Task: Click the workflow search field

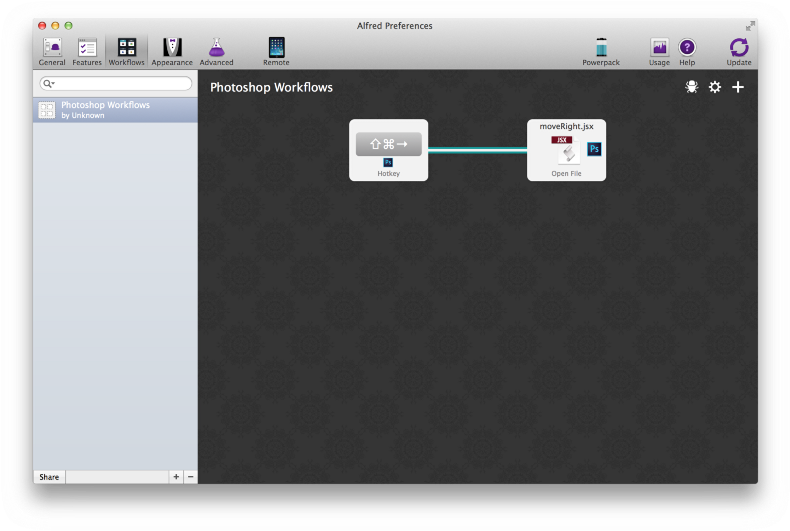Action: [x=121, y=84]
